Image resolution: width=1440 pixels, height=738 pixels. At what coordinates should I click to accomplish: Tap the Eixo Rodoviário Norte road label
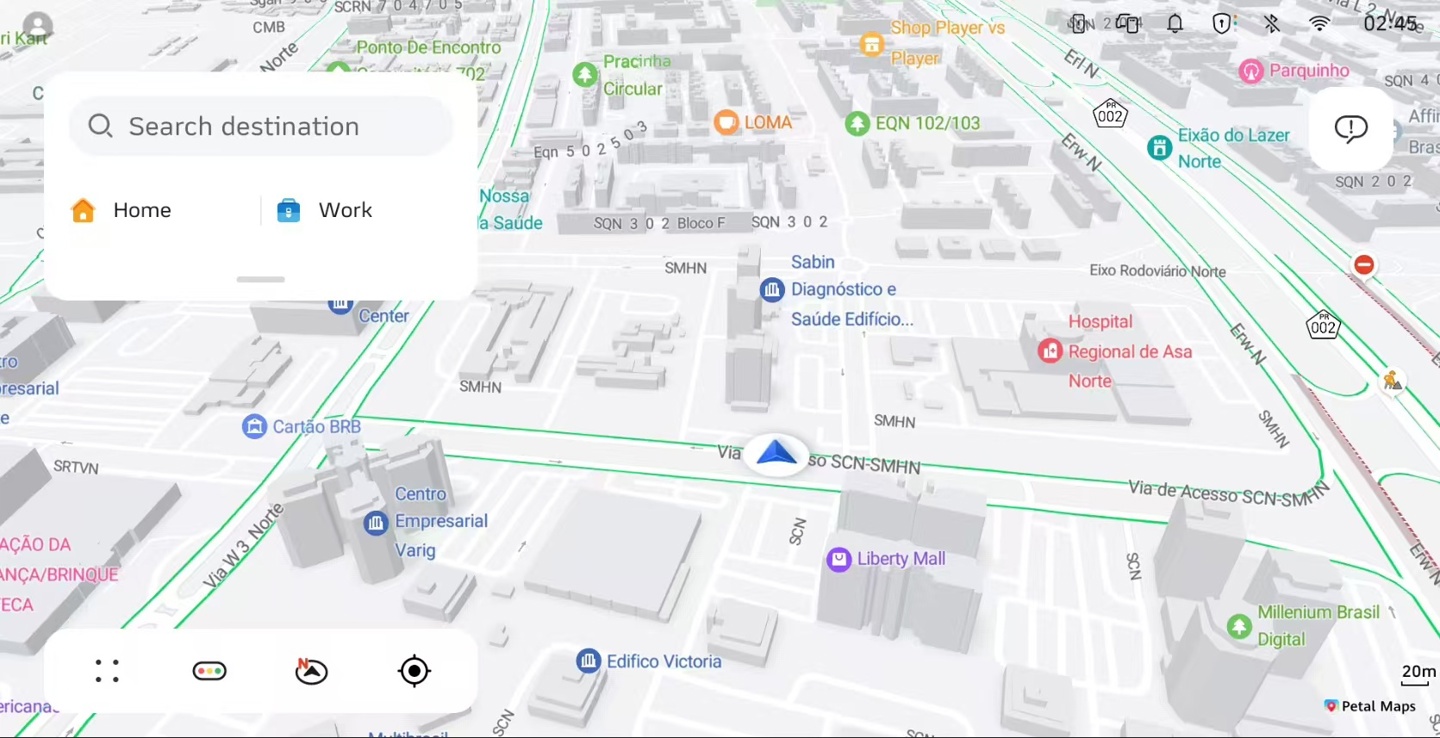tap(1157, 271)
